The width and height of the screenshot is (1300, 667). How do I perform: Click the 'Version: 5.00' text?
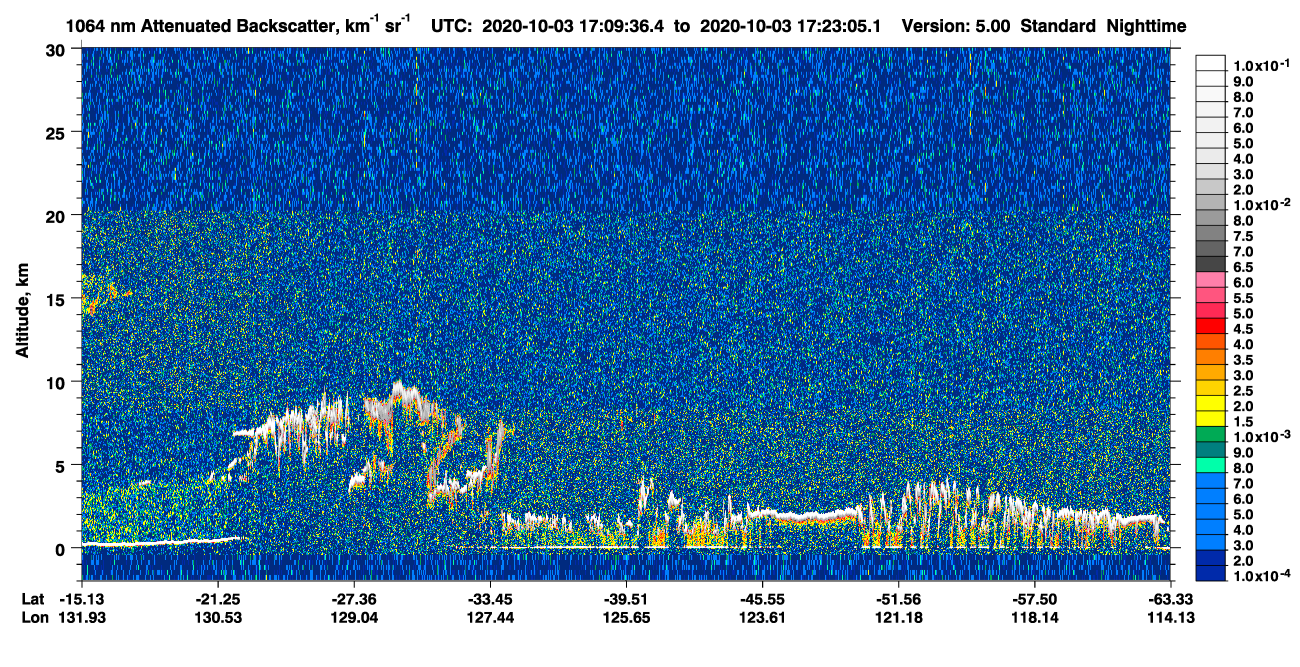pos(957,25)
